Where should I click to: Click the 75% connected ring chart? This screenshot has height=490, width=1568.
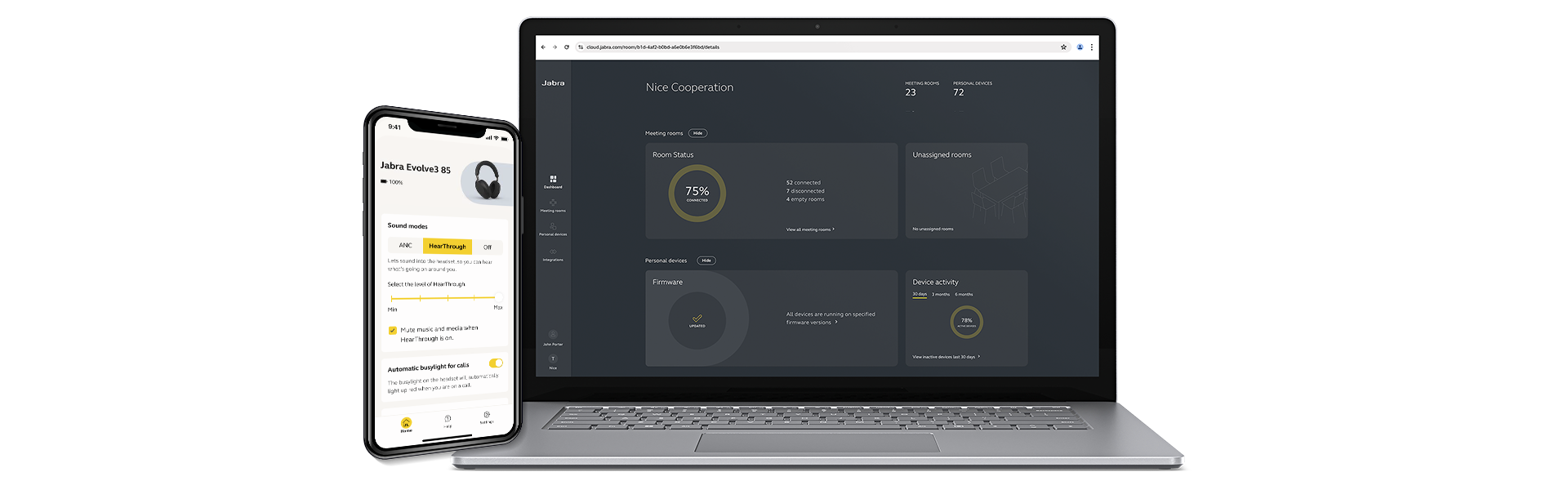[697, 194]
